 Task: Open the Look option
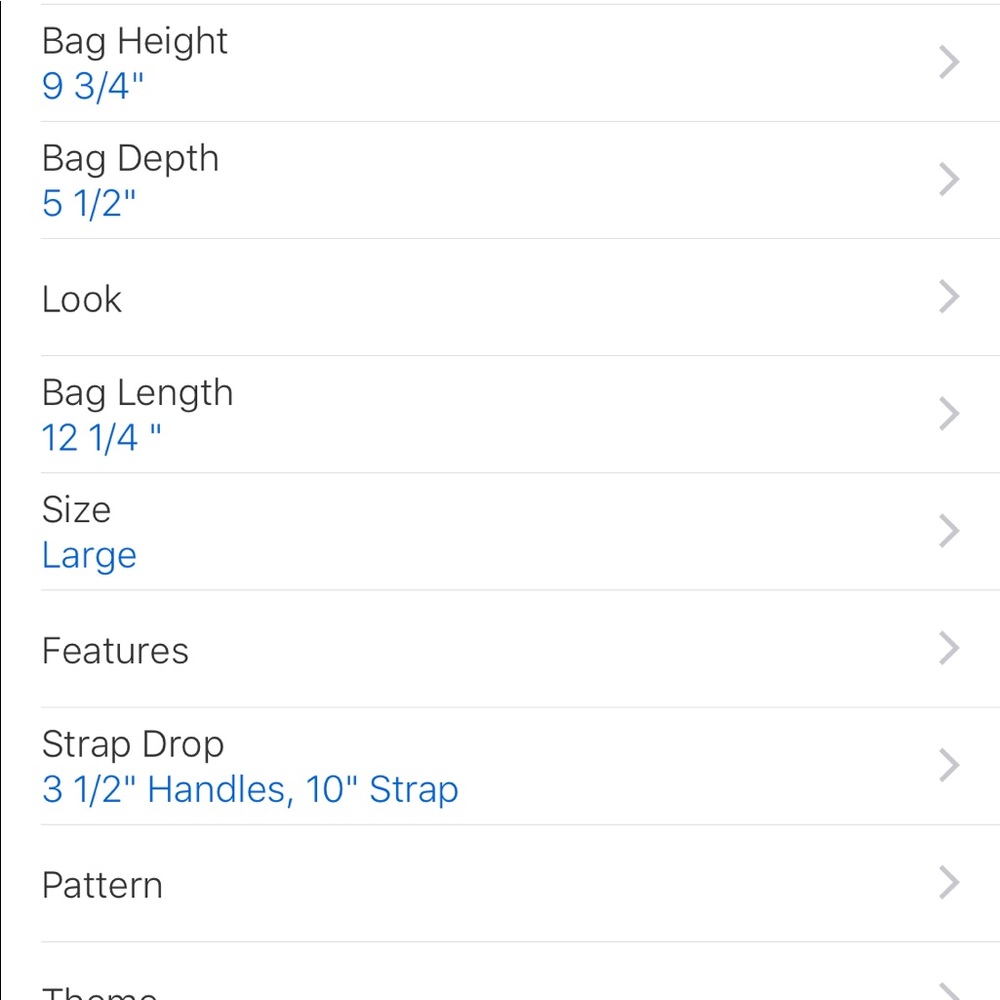tap(82, 298)
